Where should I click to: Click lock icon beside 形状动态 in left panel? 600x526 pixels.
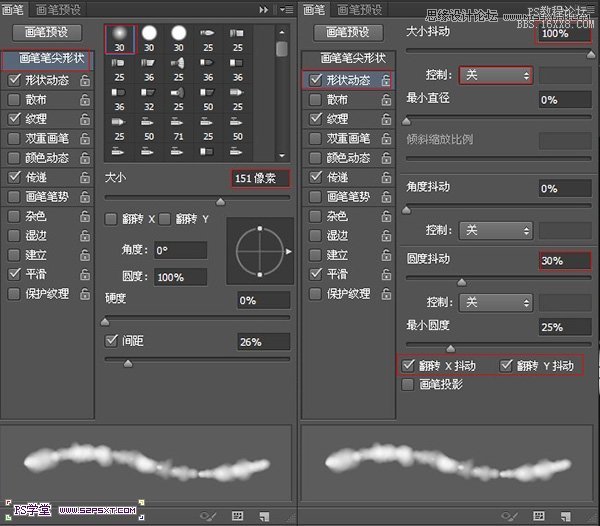[85, 80]
